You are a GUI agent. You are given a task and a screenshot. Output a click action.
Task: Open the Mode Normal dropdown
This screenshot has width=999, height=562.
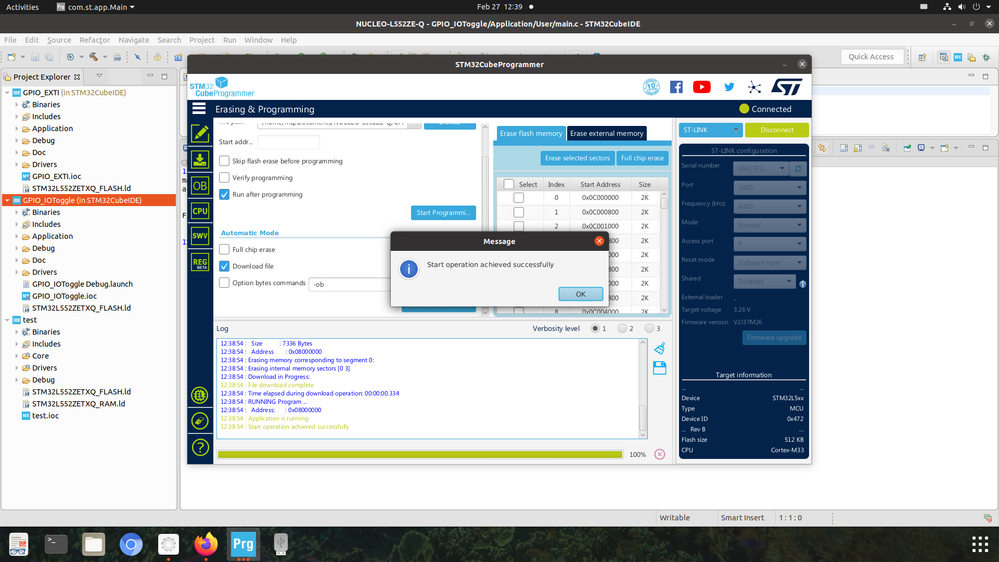tap(769, 225)
